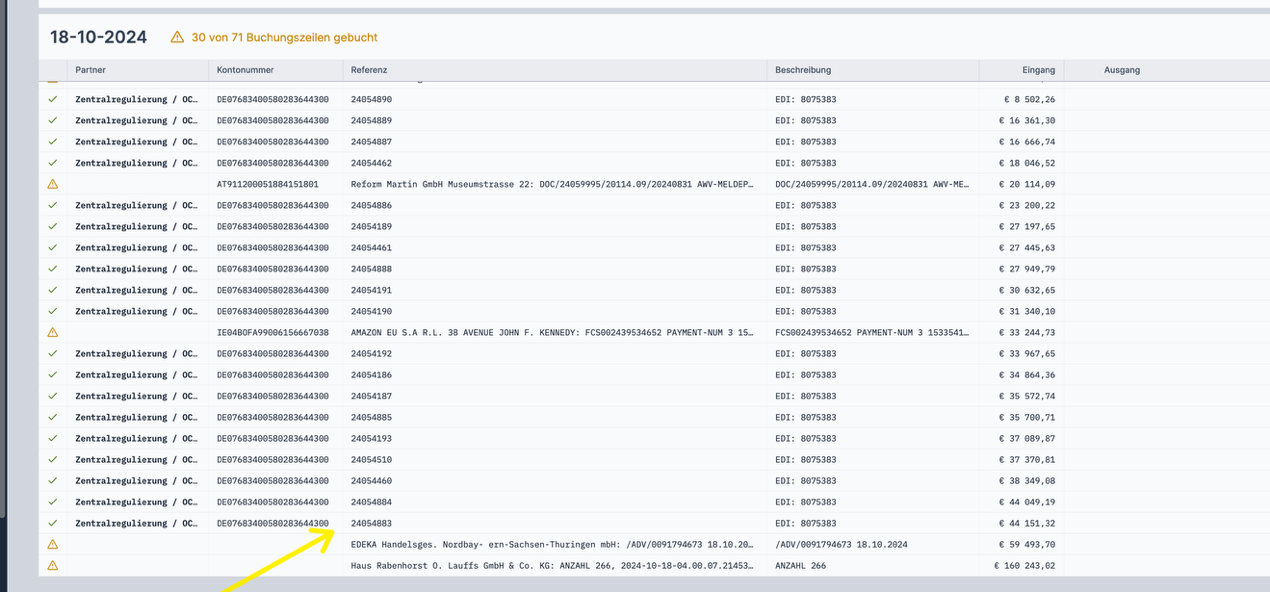Click the Kontonummer column header
The image size is (1270, 592).
click(245, 70)
